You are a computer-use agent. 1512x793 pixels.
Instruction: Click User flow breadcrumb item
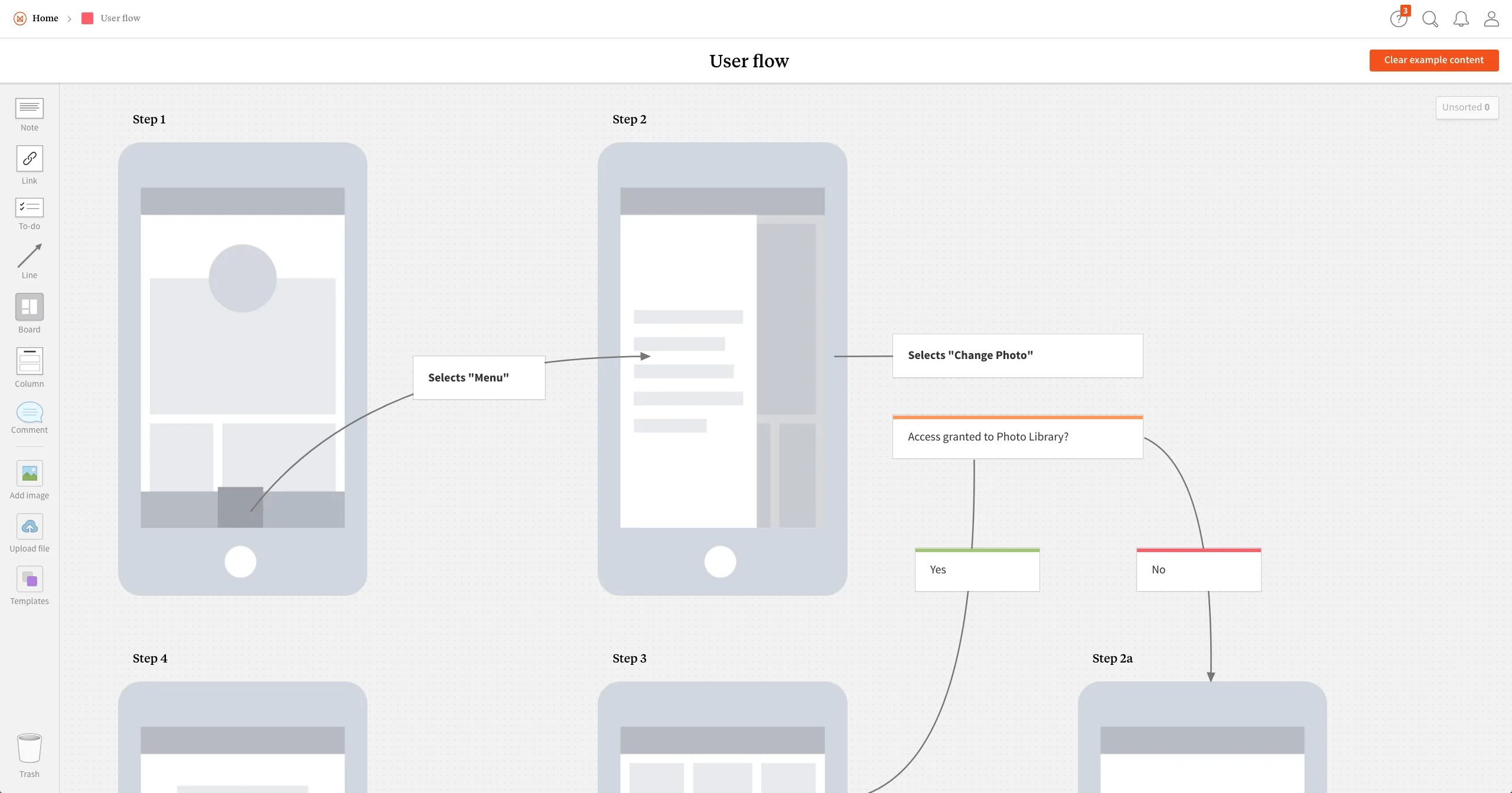pos(120,18)
